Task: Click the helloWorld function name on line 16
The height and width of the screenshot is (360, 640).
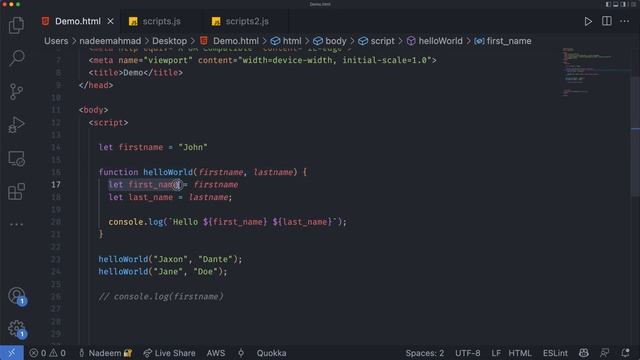Action: click(x=168, y=172)
